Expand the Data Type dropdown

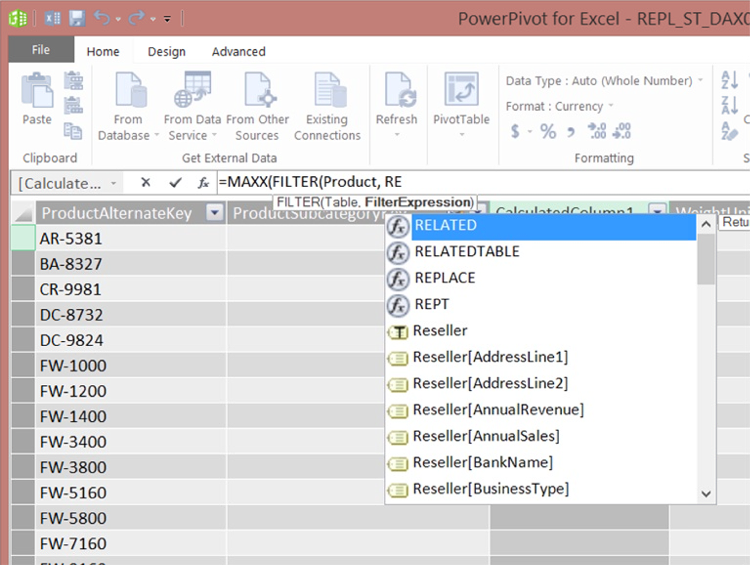[700, 81]
